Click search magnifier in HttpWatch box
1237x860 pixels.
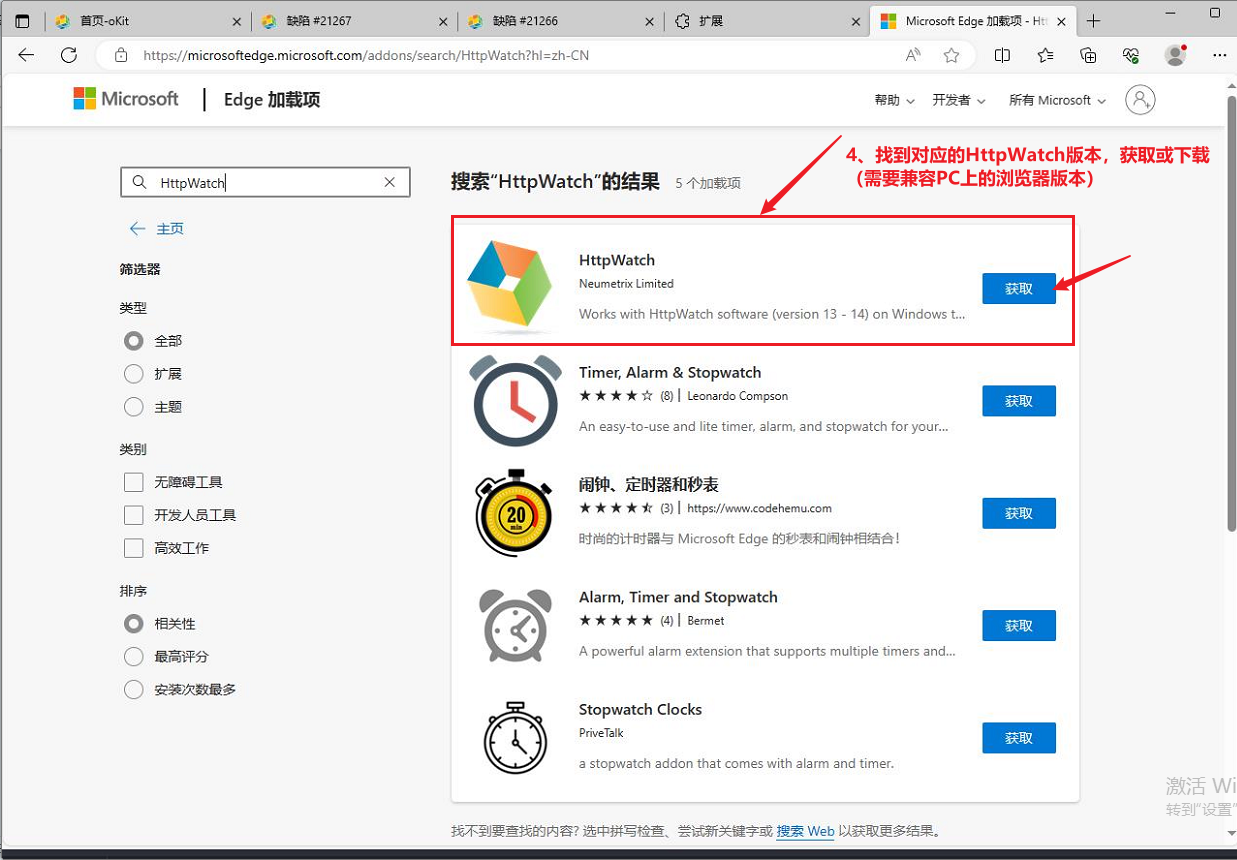pyautogui.click(x=139, y=182)
